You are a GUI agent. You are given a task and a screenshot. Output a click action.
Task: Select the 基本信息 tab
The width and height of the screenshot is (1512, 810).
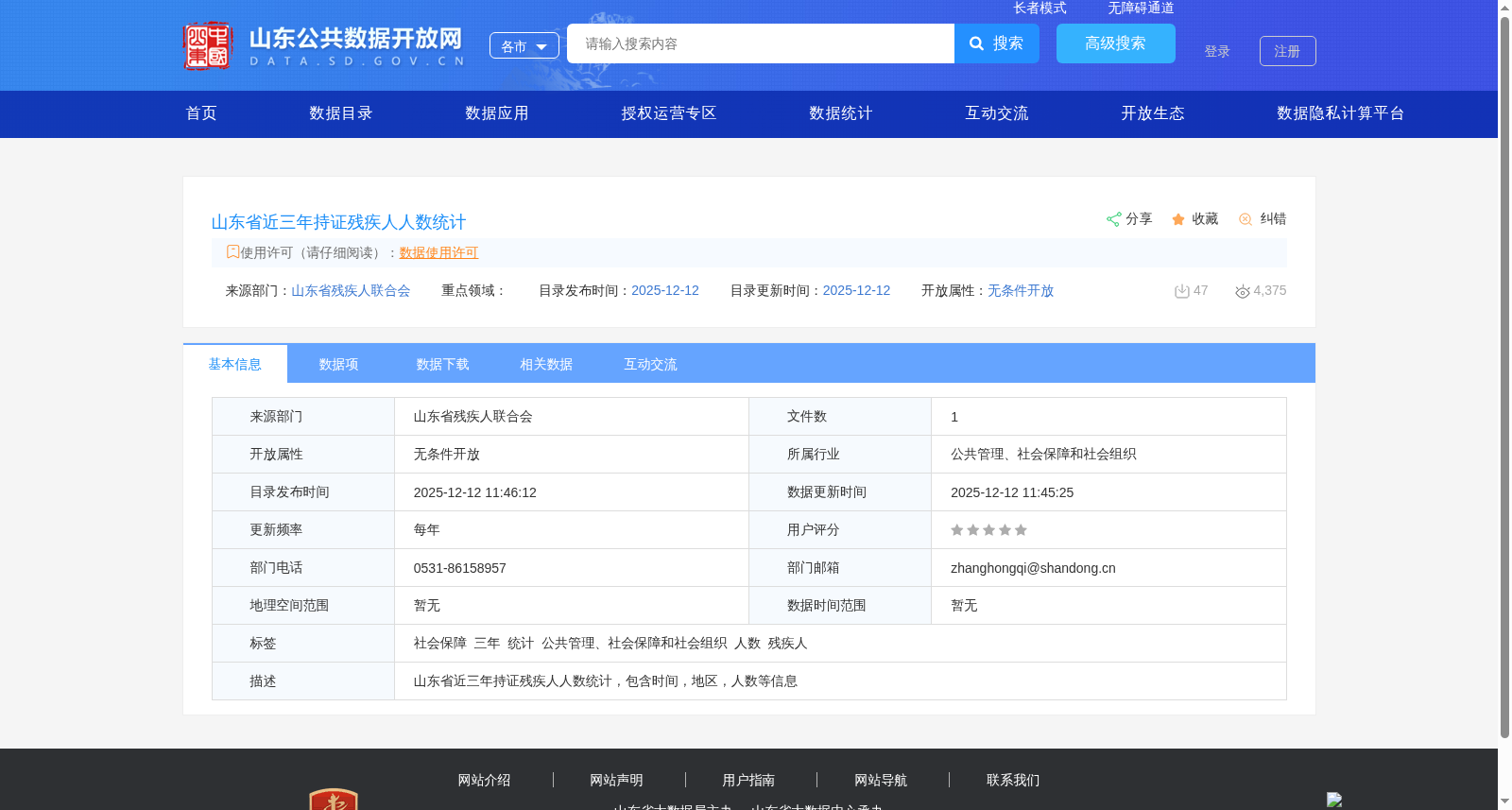[x=235, y=364]
